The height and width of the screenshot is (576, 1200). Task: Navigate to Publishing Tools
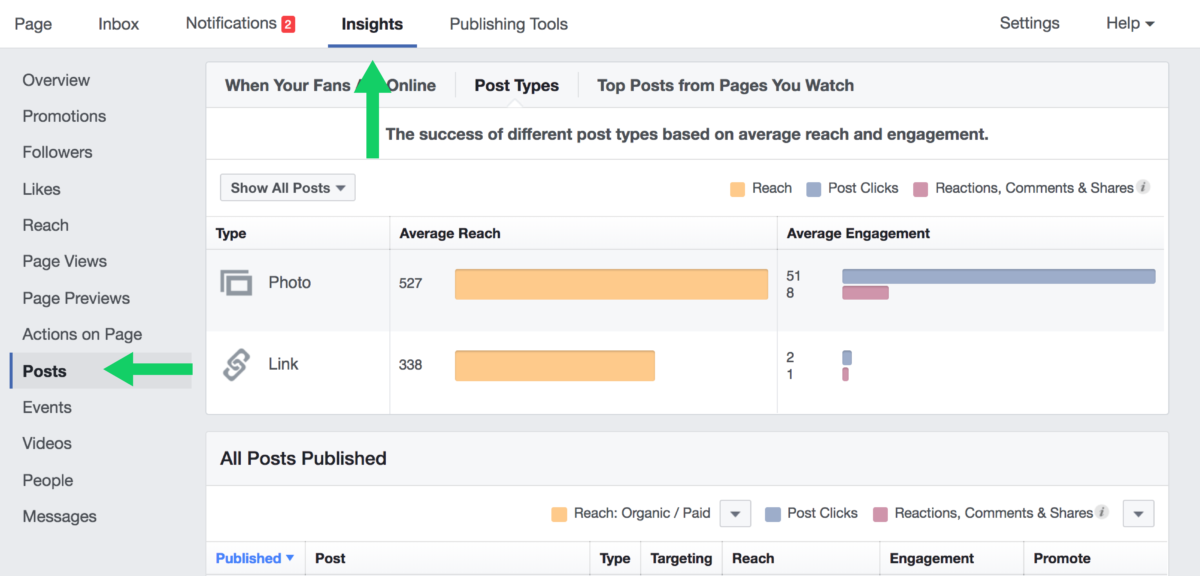coord(508,23)
